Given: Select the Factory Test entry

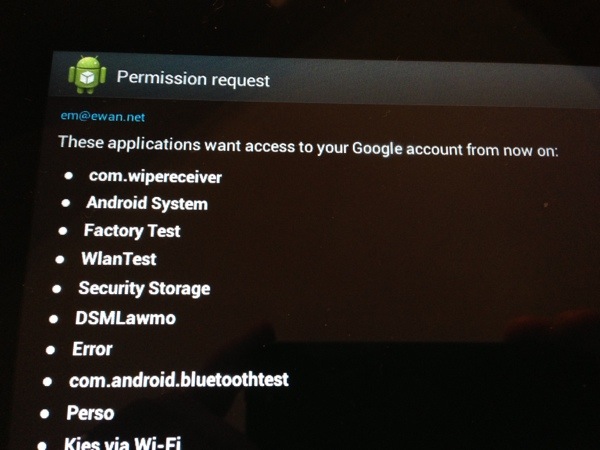Looking at the screenshot, I should coord(132,231).
